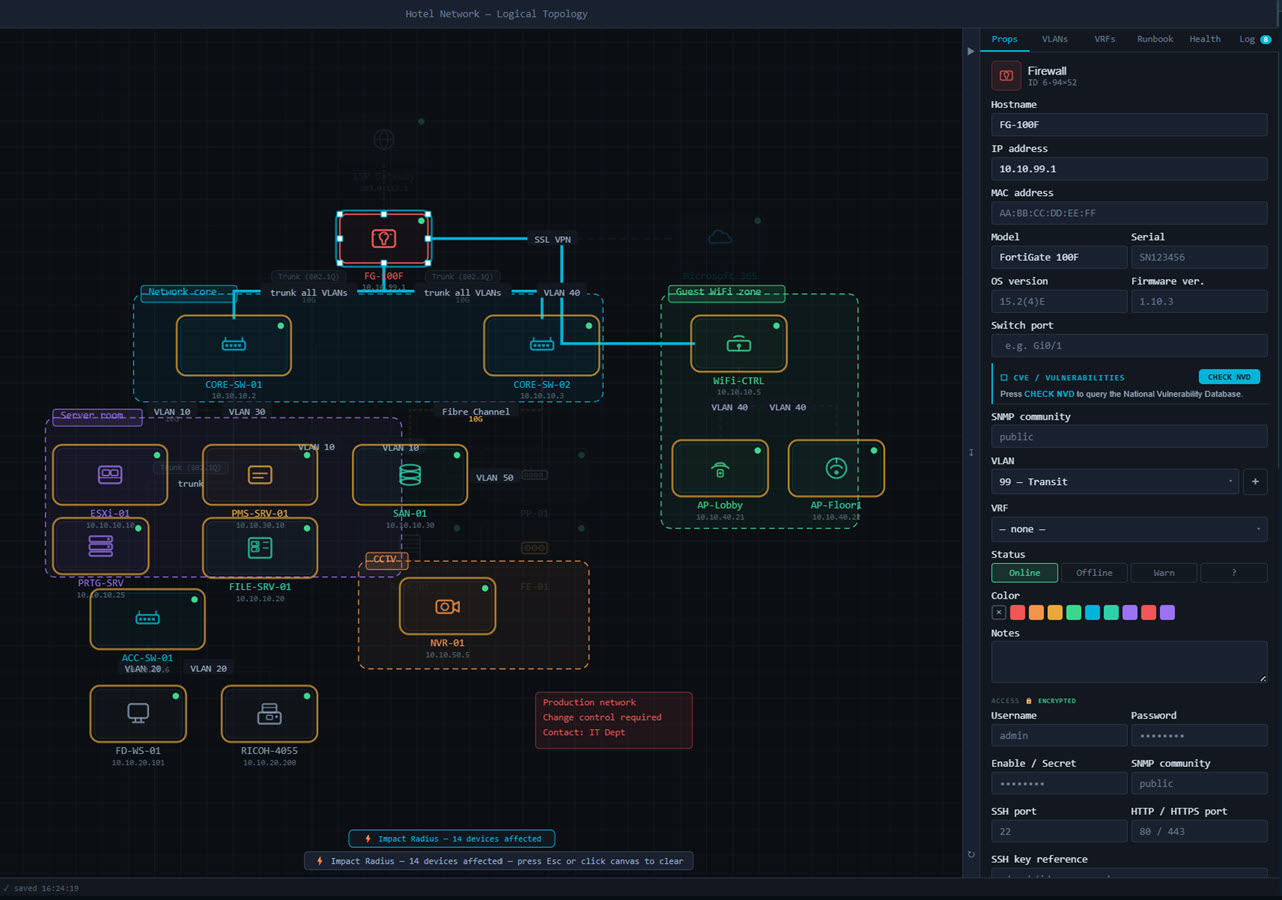The image size is (1282, 900).
Task: Click the Switch port field
Action: [x=1129, y=345]
